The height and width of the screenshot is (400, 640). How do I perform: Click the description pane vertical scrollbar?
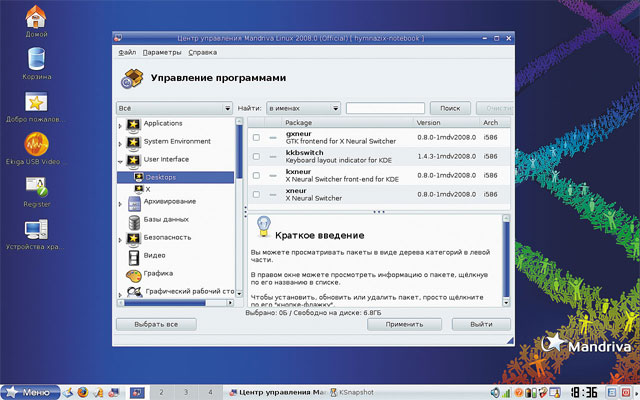pyautogui.click(x=506, y=260)
